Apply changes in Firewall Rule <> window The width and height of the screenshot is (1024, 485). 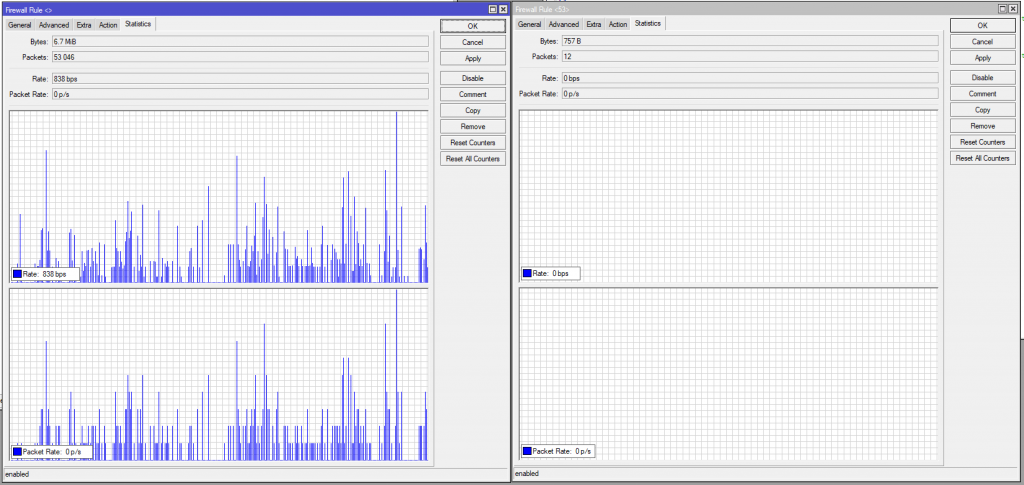(x=473, y=59)
